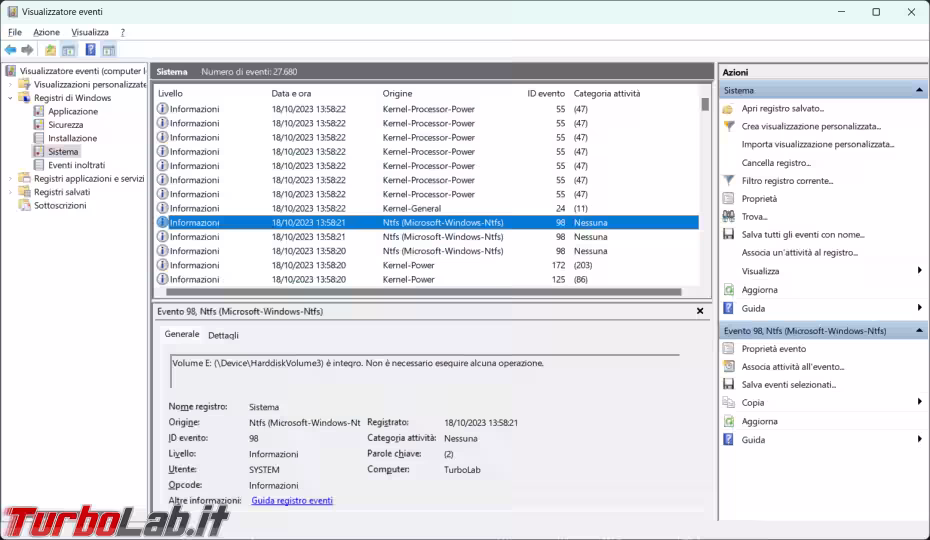Screen dimensions: 930x540
Task: Open Guida registro eventi link
Action: [x=292, y=500]
